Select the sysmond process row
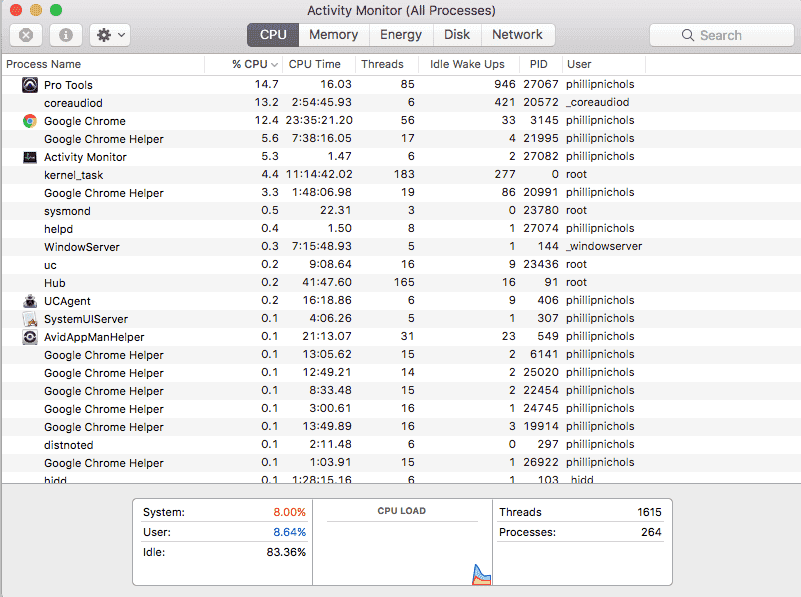 402,211
